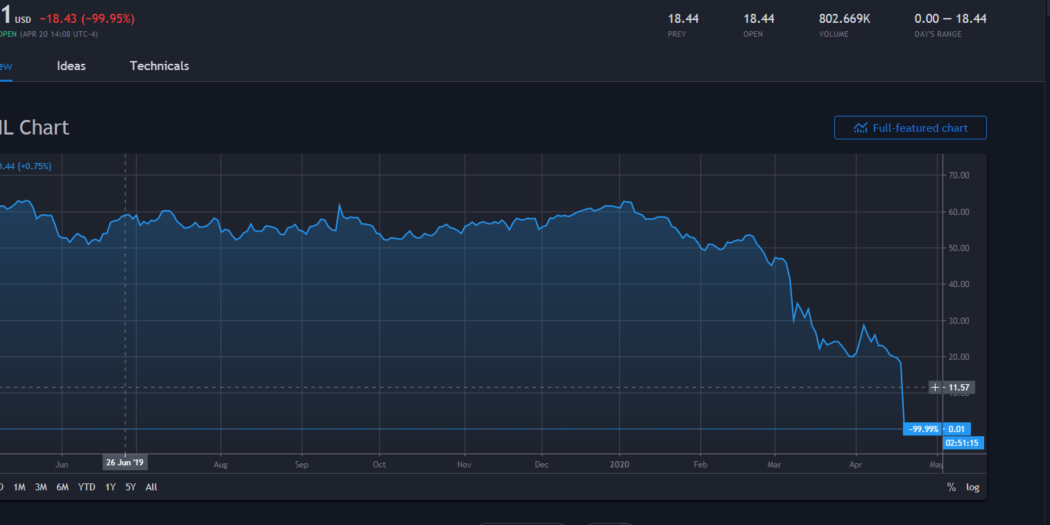Select the YTD time range

(86, 487)
